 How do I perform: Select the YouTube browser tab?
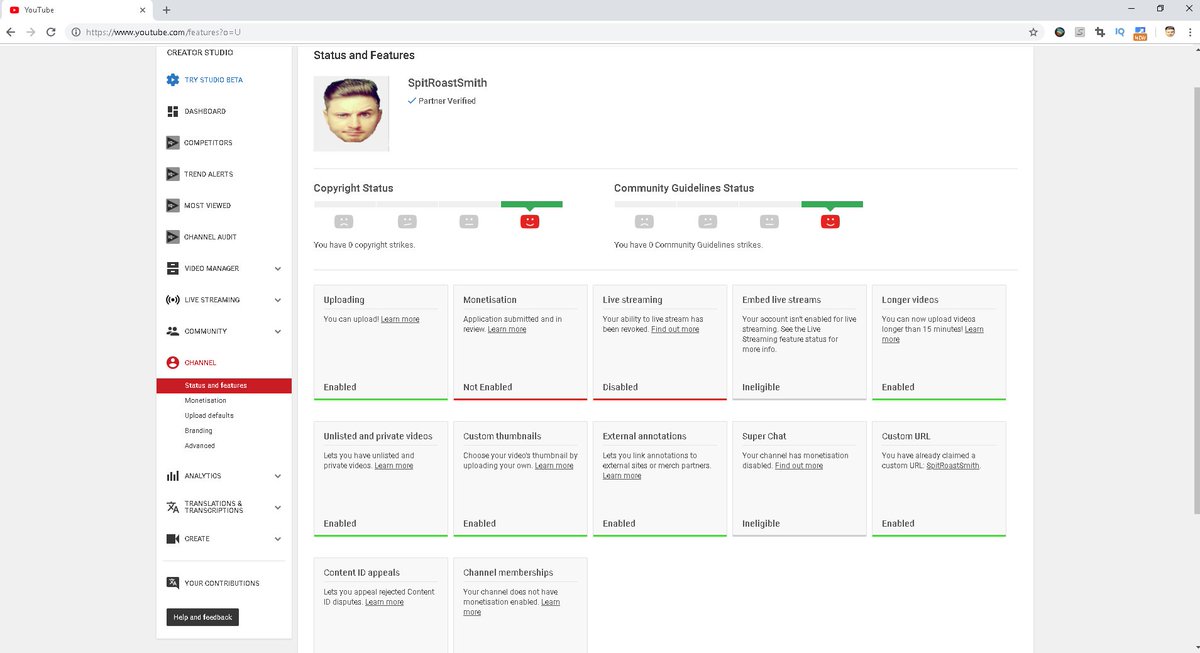75,10
